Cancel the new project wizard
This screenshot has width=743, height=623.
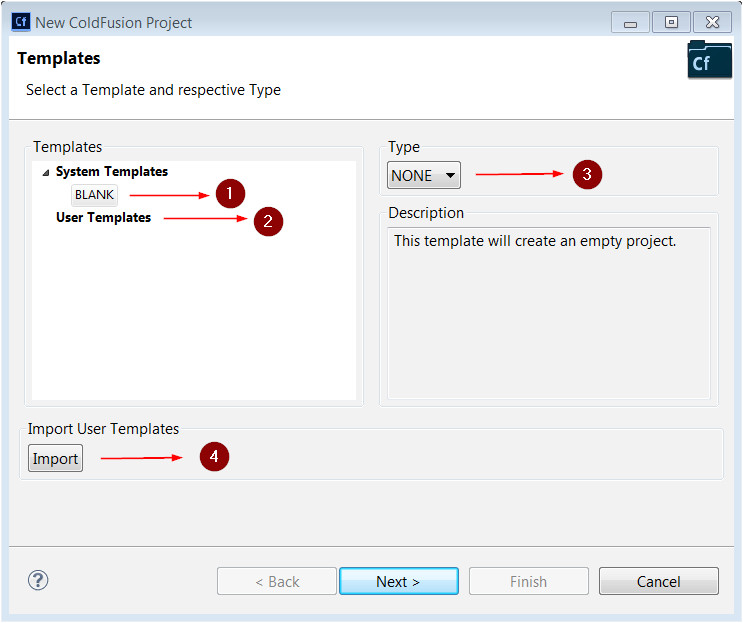(658, 581)
